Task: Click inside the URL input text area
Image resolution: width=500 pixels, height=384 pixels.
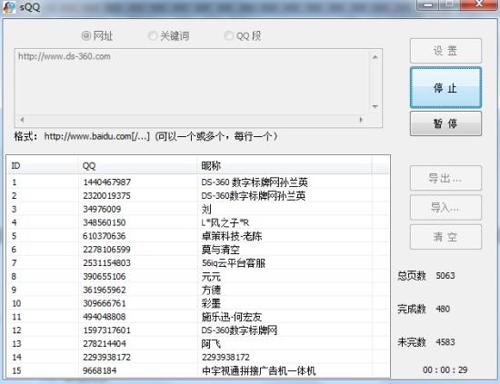Action: (x=192, y=82)
